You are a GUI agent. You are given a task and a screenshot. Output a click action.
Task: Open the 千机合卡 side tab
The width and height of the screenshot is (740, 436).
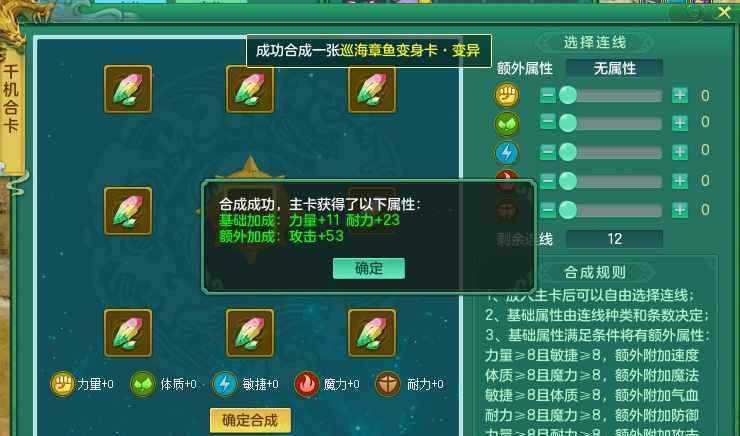pyautogui.click(x=11, y=99)
